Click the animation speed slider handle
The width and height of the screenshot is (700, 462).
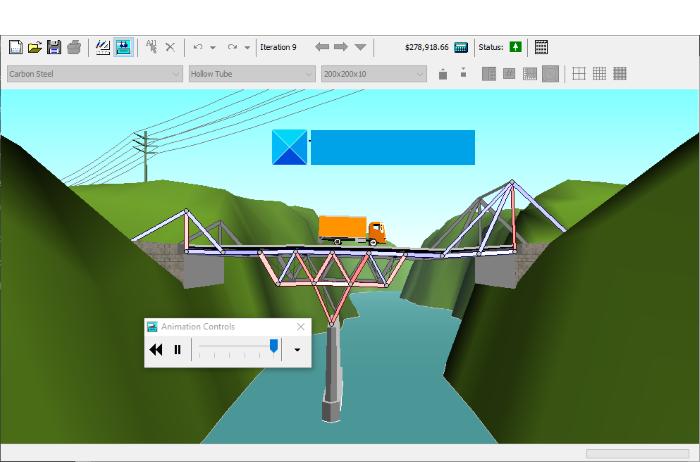click(x=274, y=345)
